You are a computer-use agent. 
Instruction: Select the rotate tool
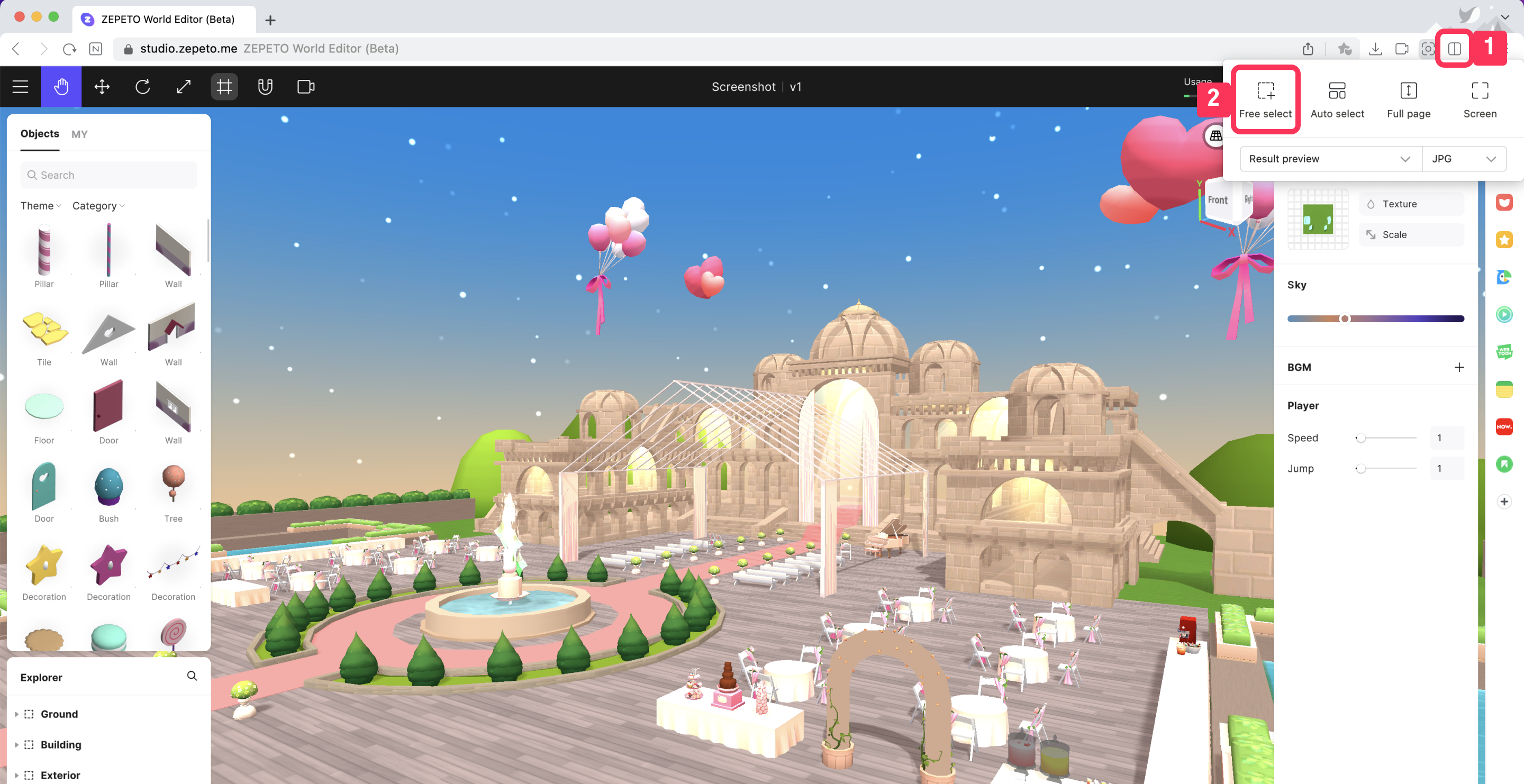[x=142, y=87]
